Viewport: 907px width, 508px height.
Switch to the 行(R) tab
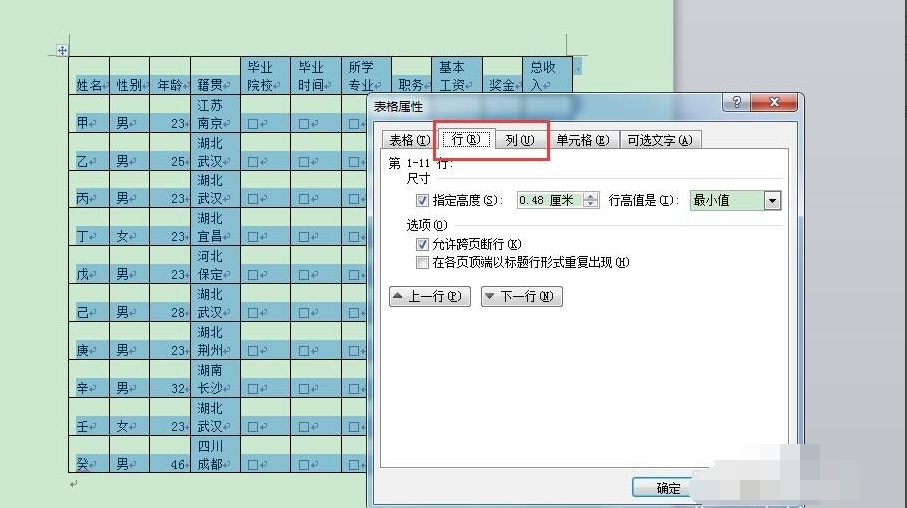click(x=466, y=139)
